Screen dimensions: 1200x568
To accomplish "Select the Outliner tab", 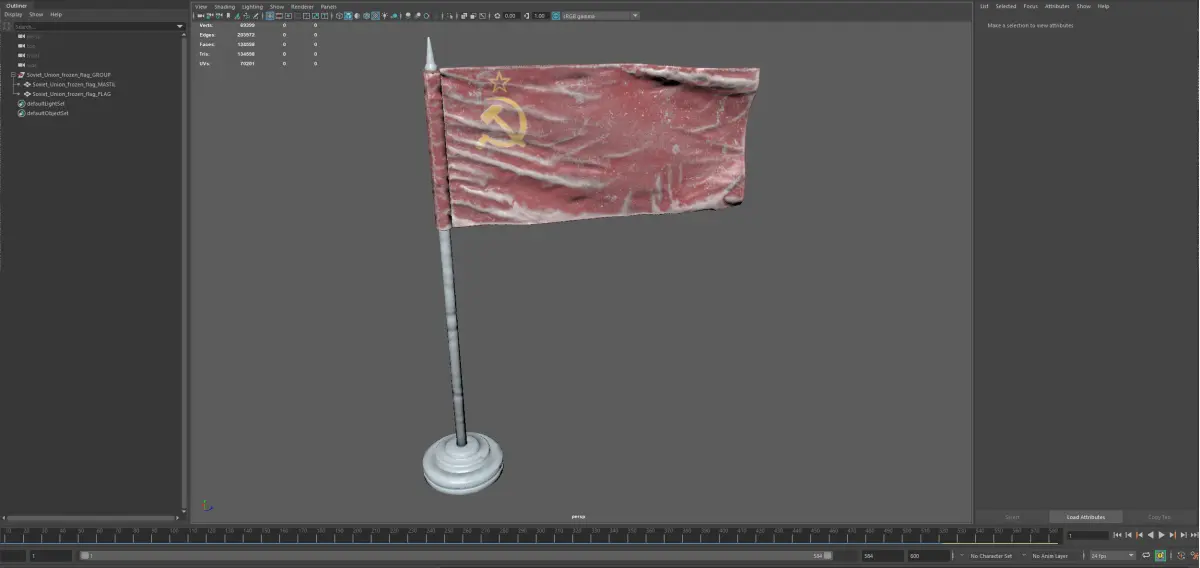I will point(17,5).
